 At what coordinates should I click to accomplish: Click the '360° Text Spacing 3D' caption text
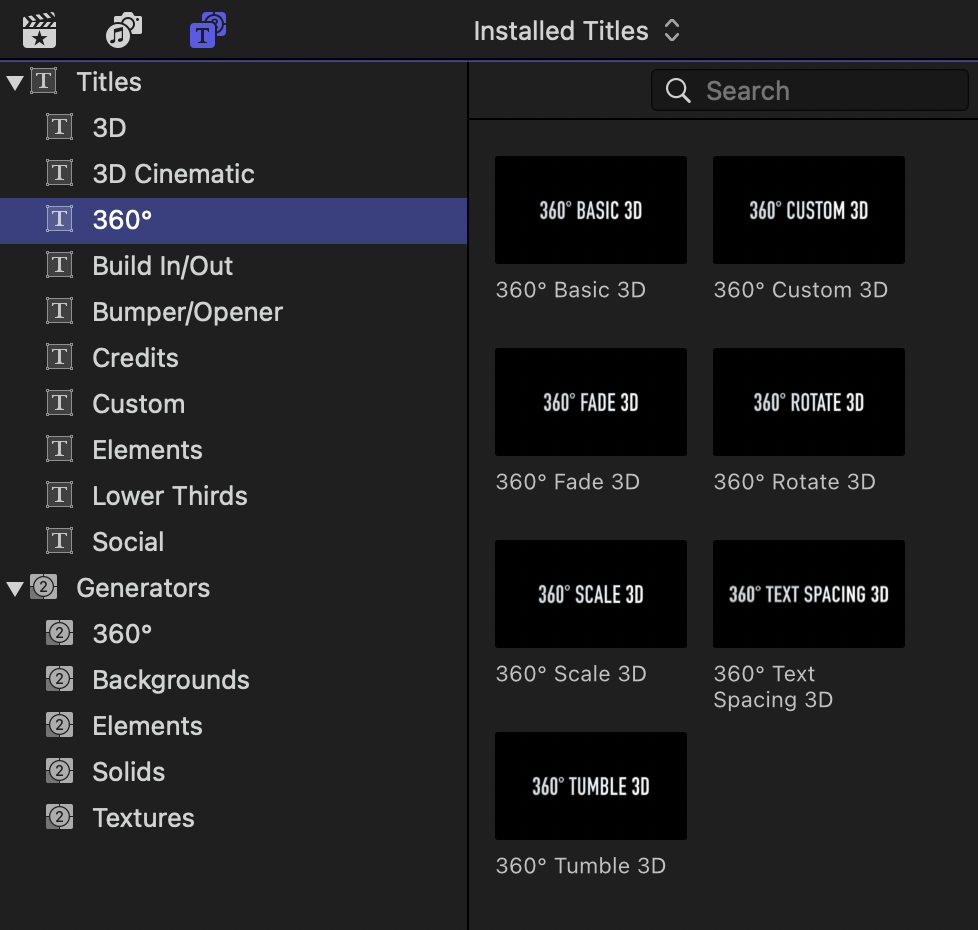(773, 687)
